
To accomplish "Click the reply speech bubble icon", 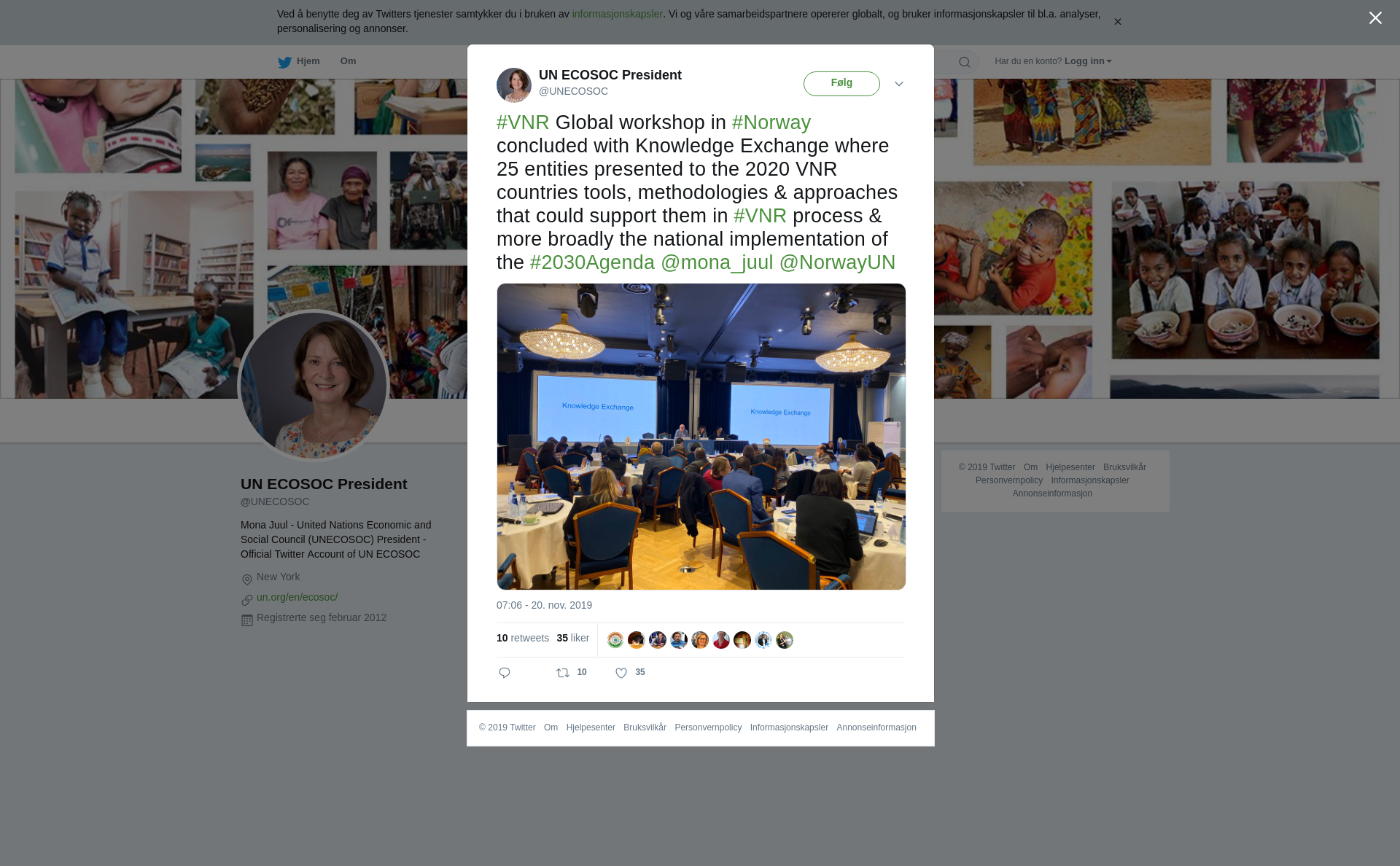I will (x=505, y=673).
